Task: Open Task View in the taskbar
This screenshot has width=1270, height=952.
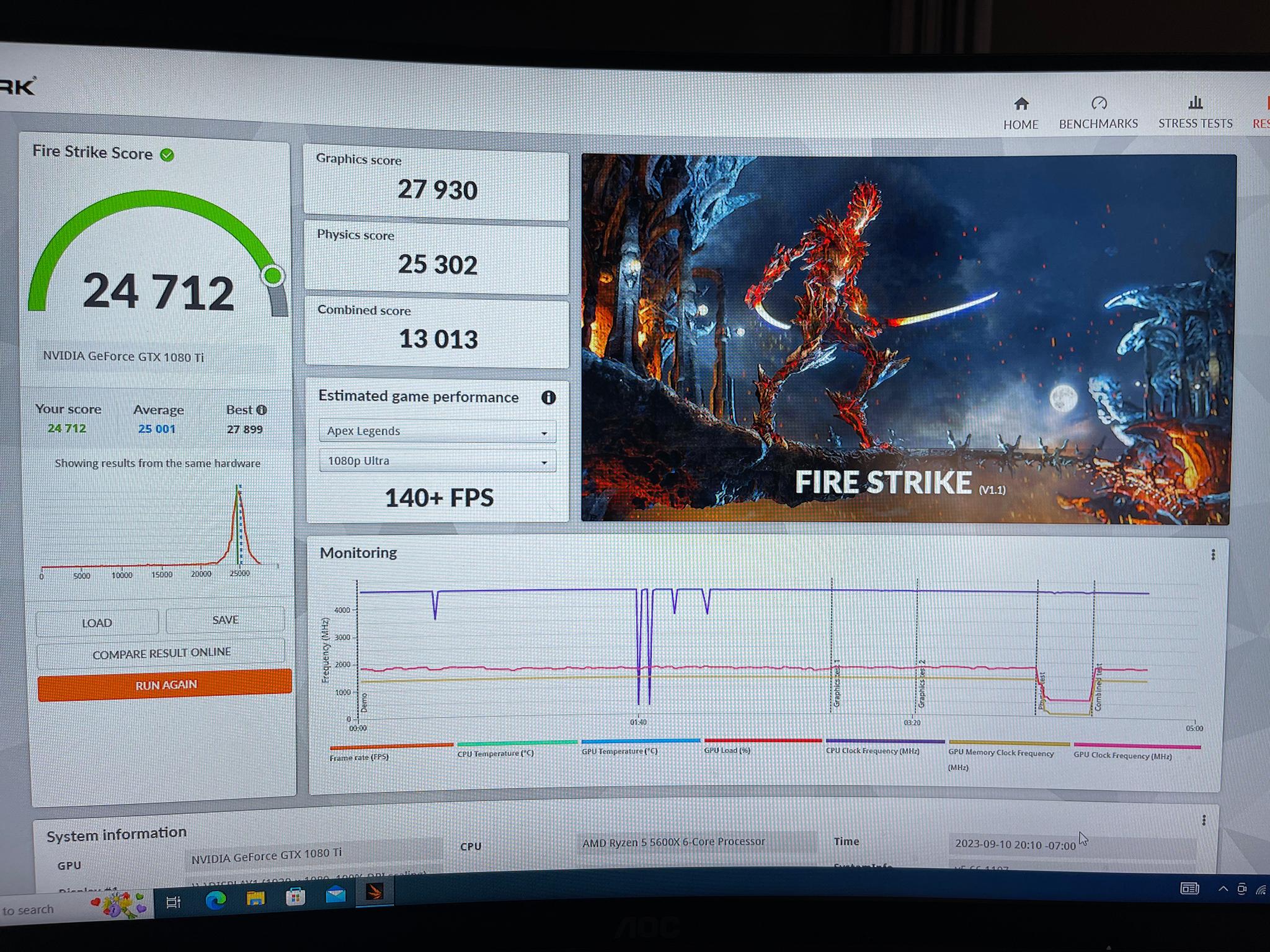Action: [174, 902]
